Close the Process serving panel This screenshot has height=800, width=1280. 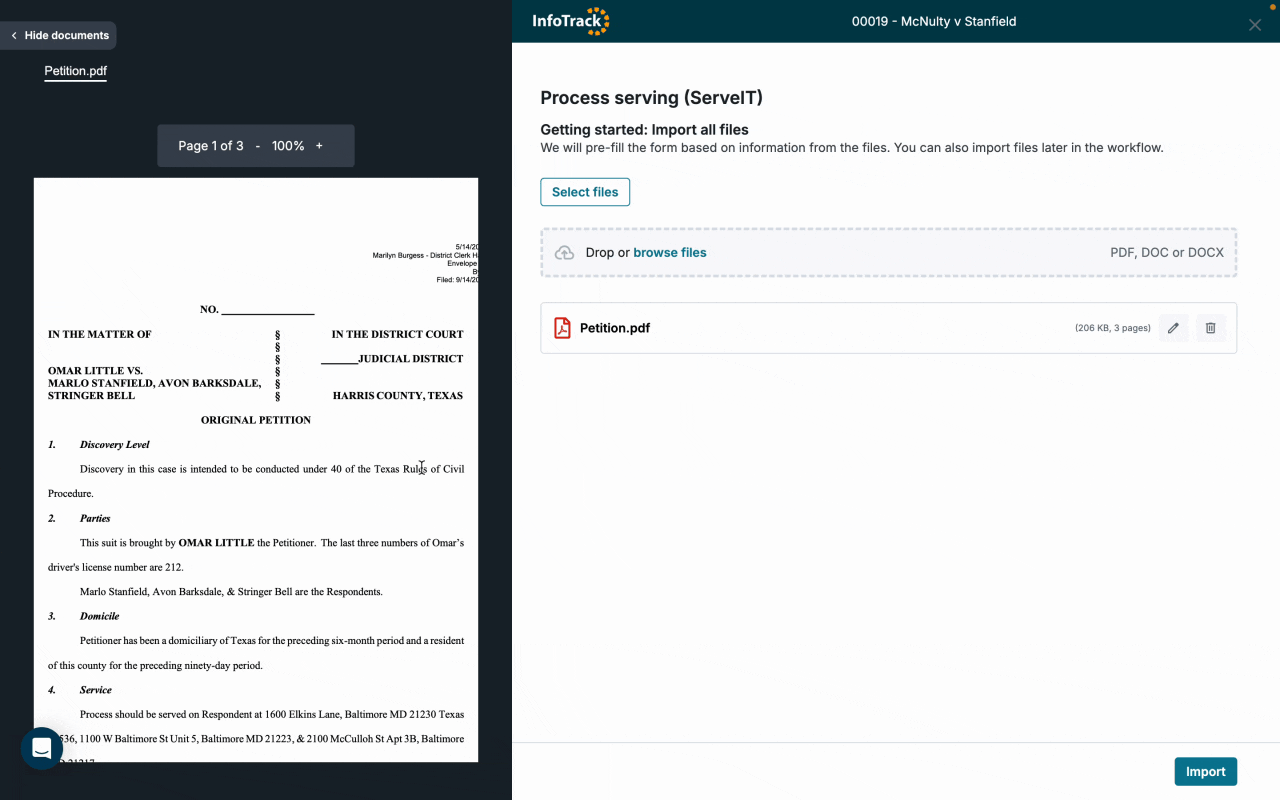point(1254,25)
